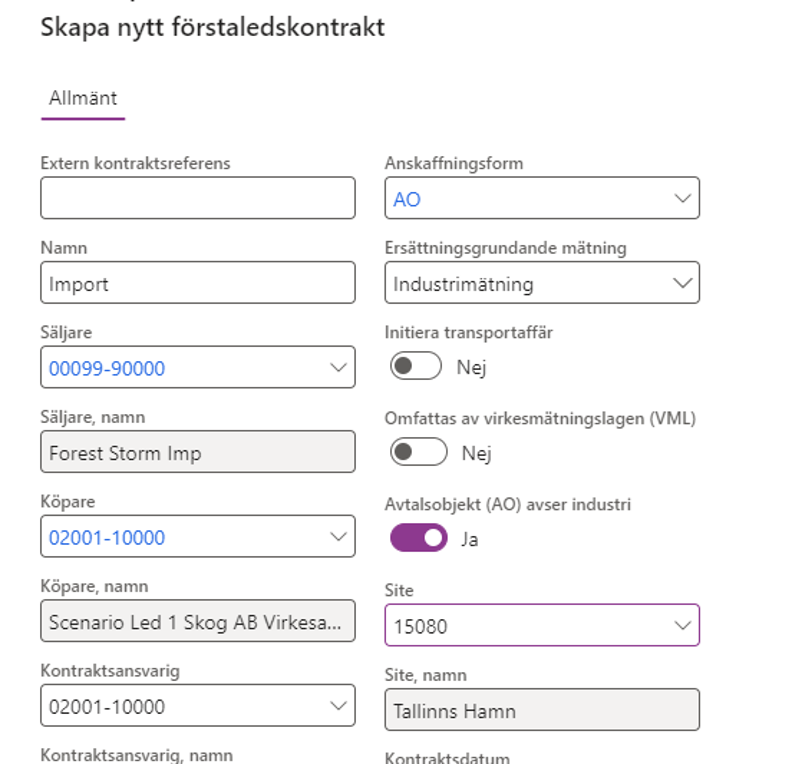The image size is (792, 764).
Task: Expand the Ersättningsgrundande mätning dropdown chevron
Action: 683,284
